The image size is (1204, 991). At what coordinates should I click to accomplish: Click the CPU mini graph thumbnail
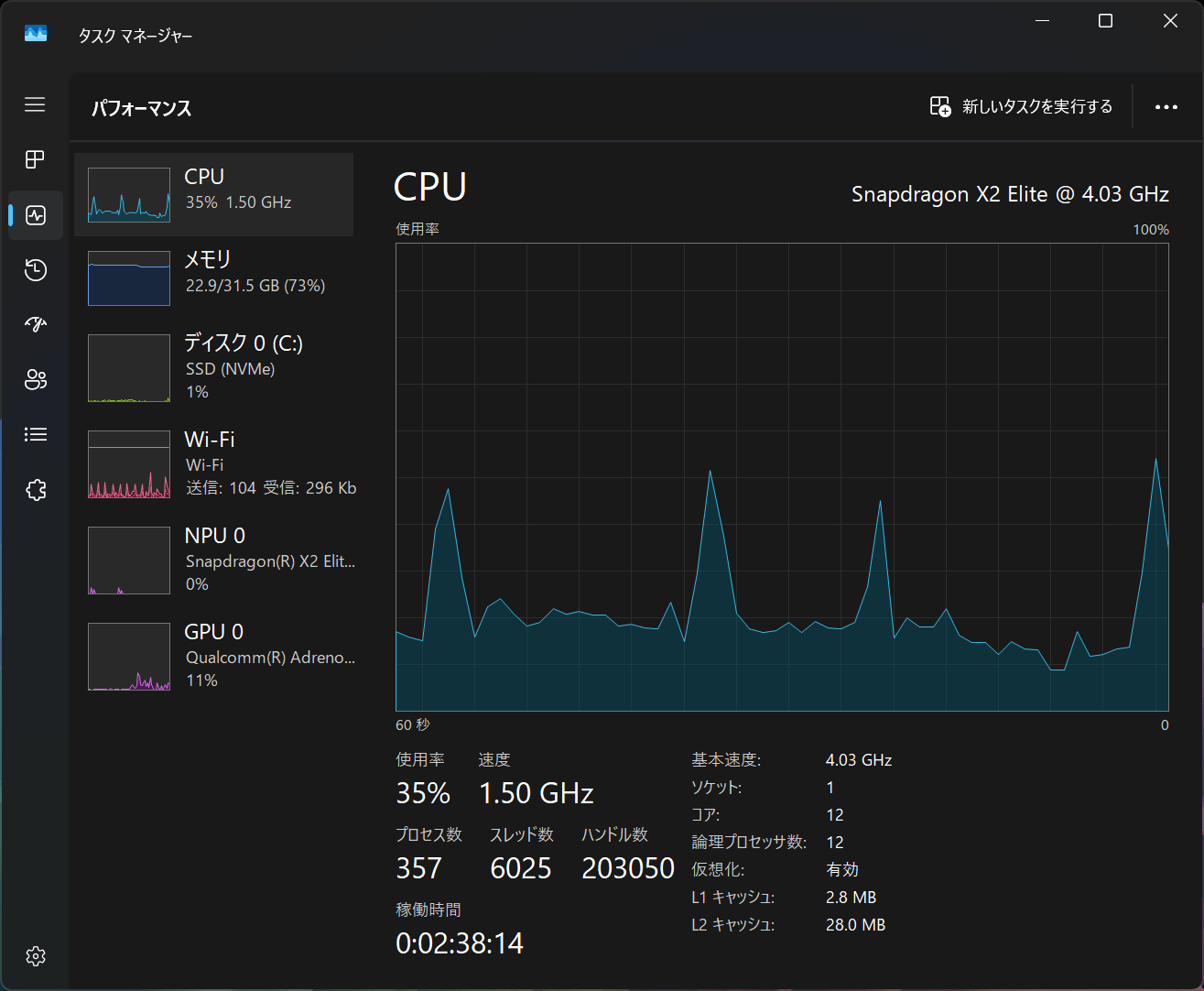click(129, 195)
